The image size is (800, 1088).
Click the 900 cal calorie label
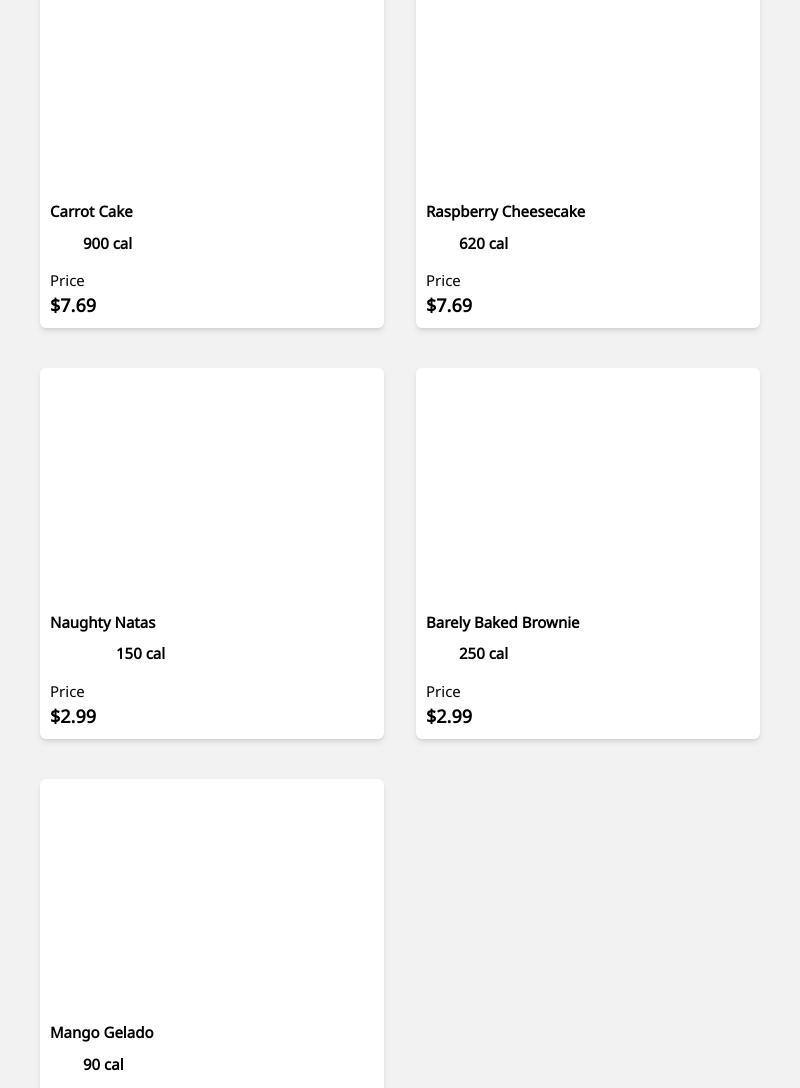(108, 244)
